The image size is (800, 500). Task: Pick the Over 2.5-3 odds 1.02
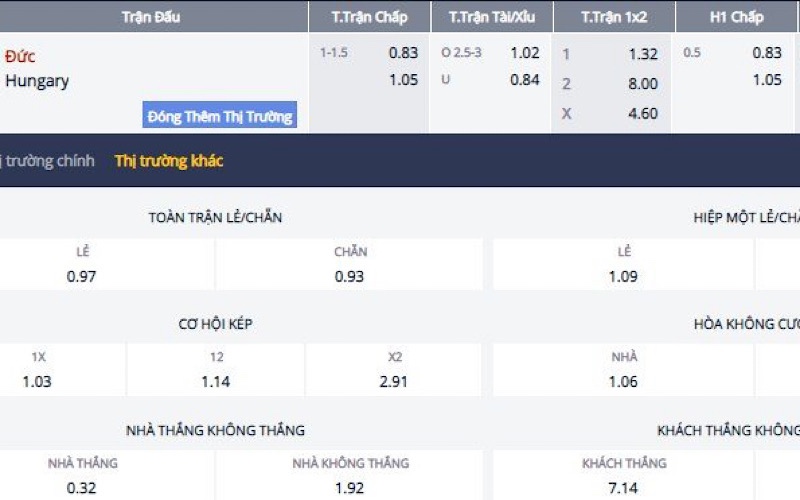524,54
